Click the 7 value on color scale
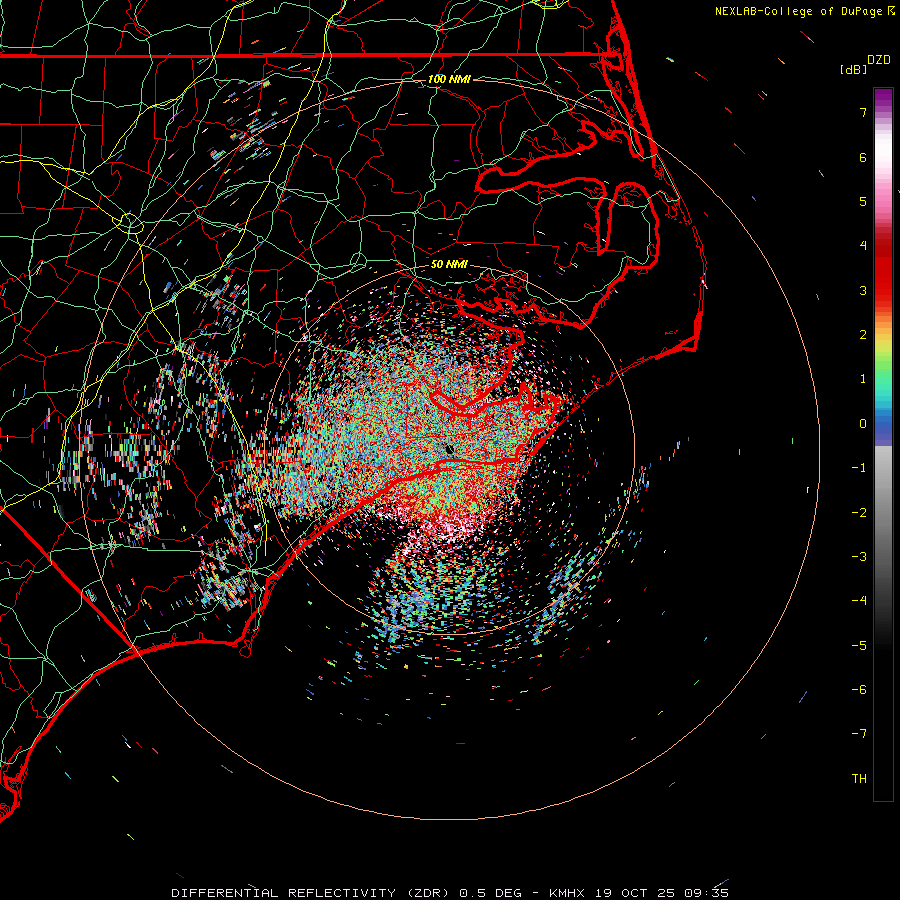 pyautogui.click(x=863, y=112)
